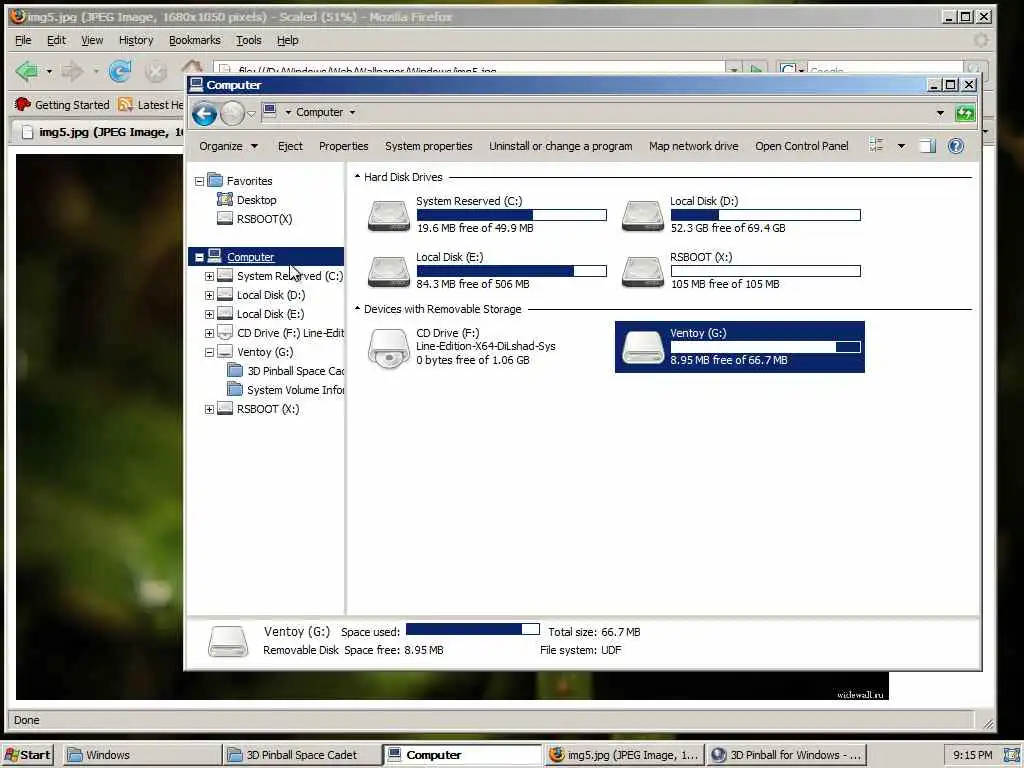Expand CD Drive (F:) tree node
The height and width of the screenshot is (768, 1024).
click(x=209, y=333)
